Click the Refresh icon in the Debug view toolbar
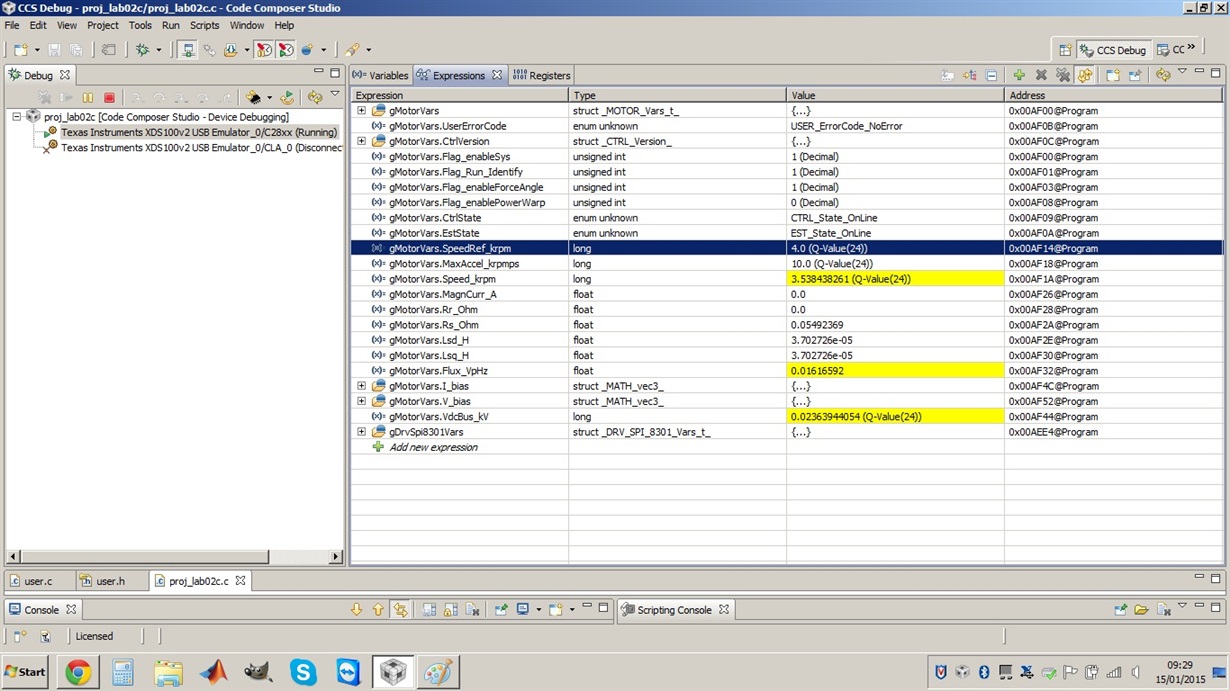The image size is (1230, 691). (315, 97)
